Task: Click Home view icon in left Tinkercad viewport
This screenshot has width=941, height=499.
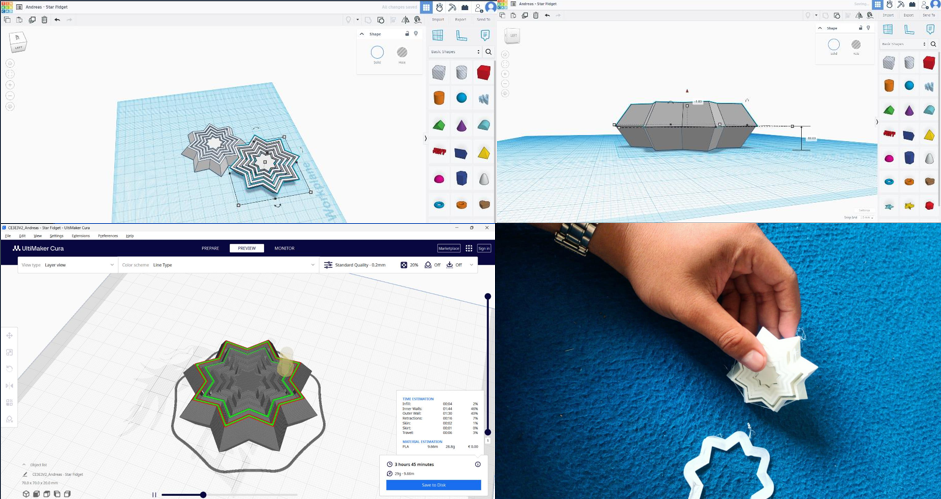Action: click(10, 63)
